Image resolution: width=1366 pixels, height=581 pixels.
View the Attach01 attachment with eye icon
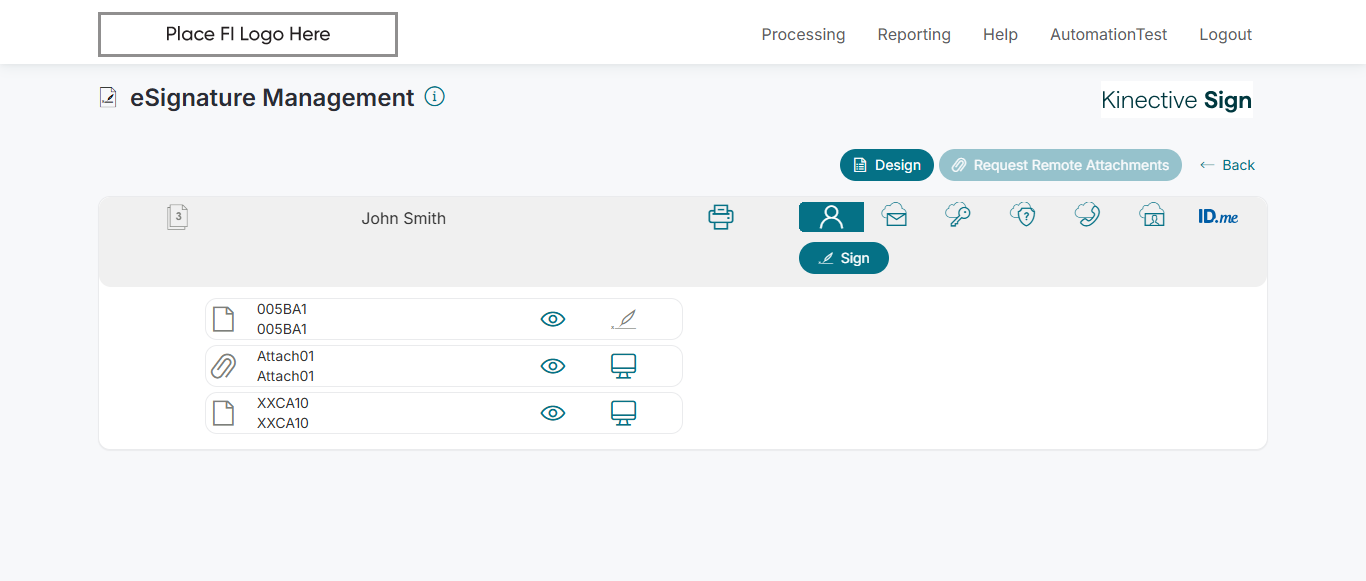[553, 366]
